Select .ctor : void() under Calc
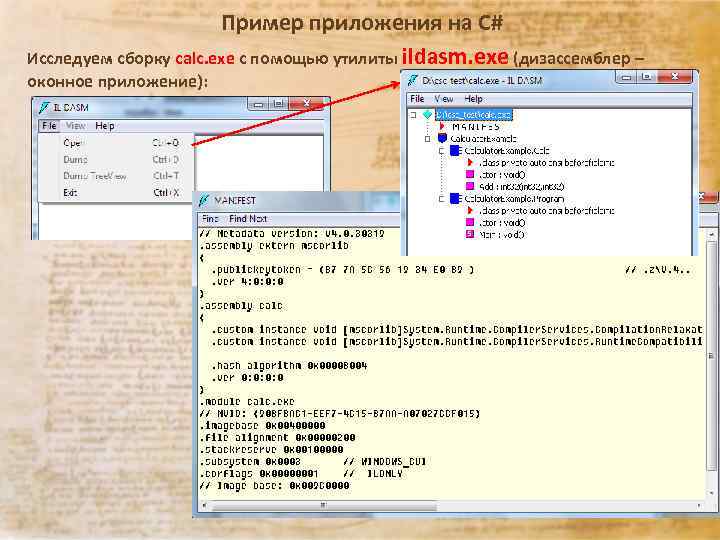Image resolution: width=720 pixels, height=540 pixels. point(502,174)
